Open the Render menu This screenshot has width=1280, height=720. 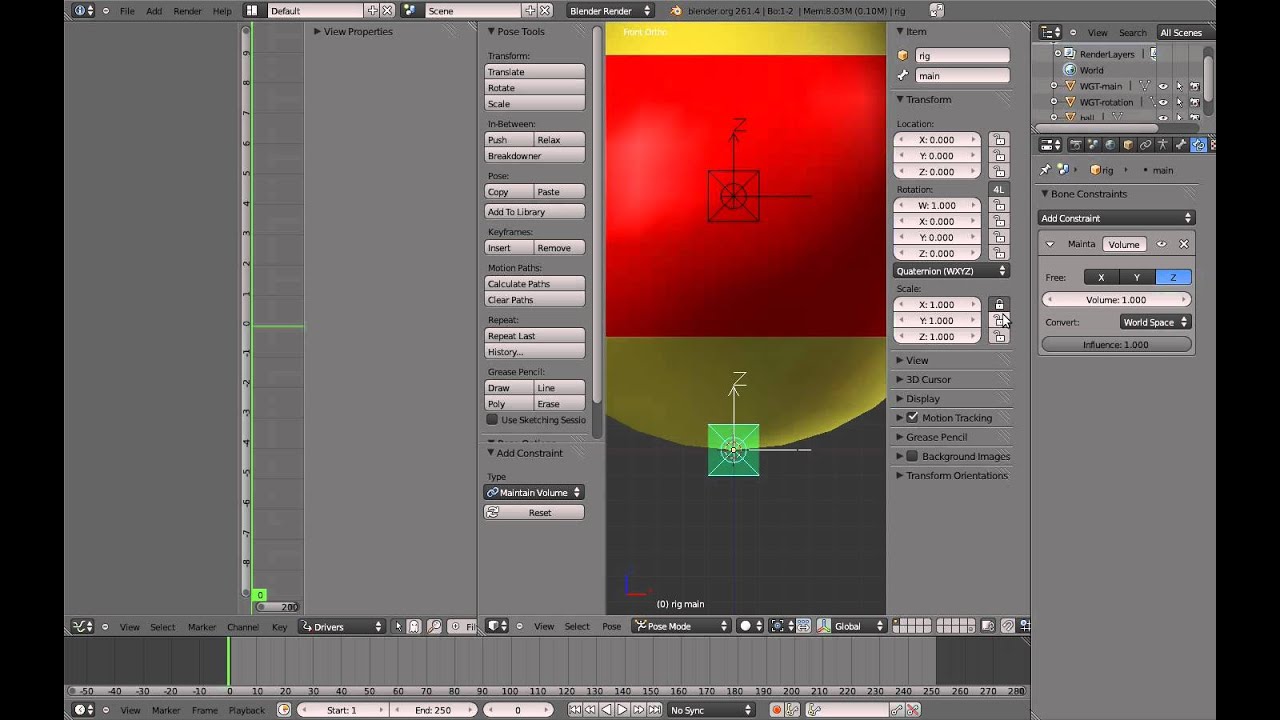click(x=187, y=11)
